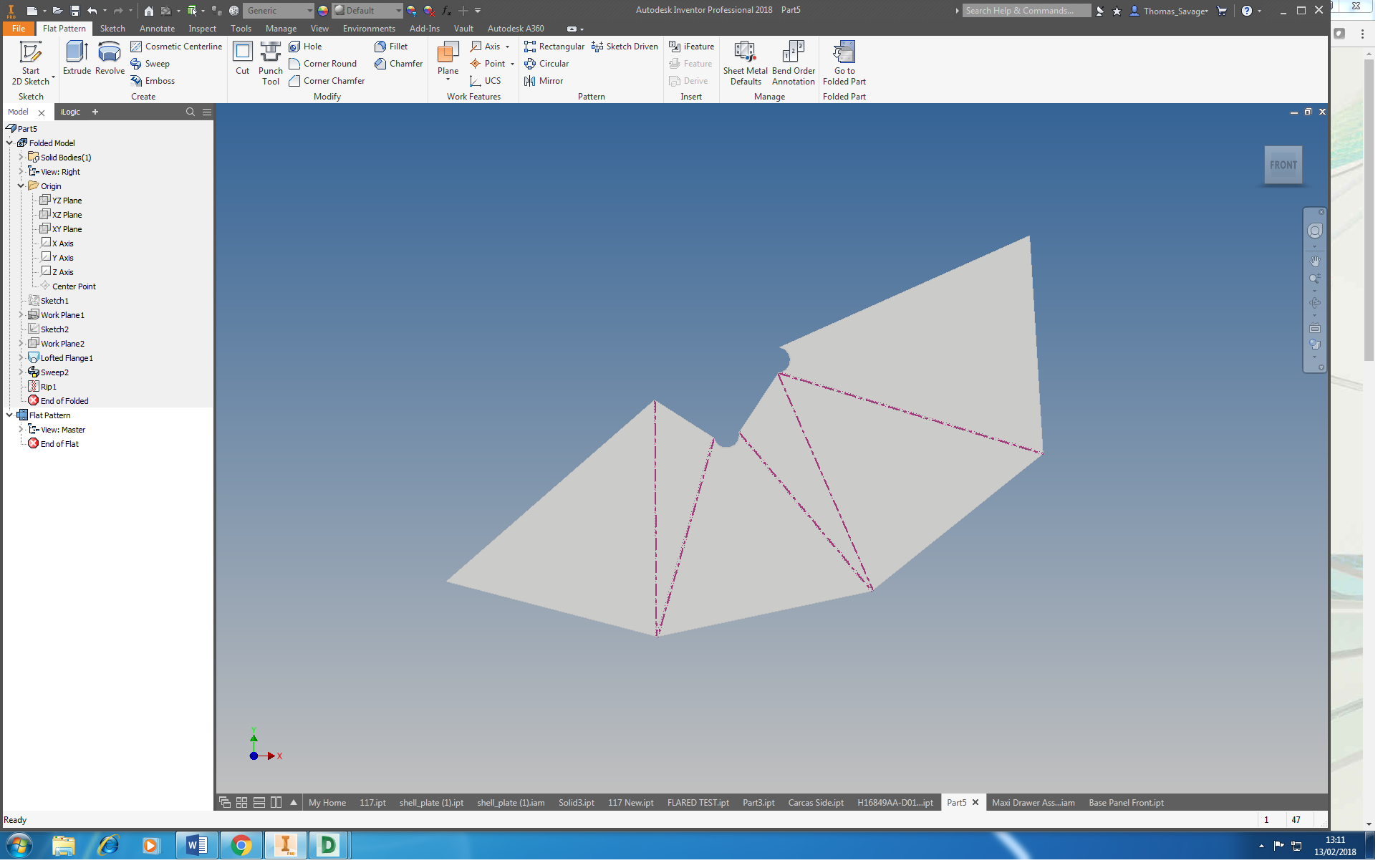This screenshot has height=868, width=1378.
Task: Select the Go to Folded Part tool
Action: click(844, 63)
